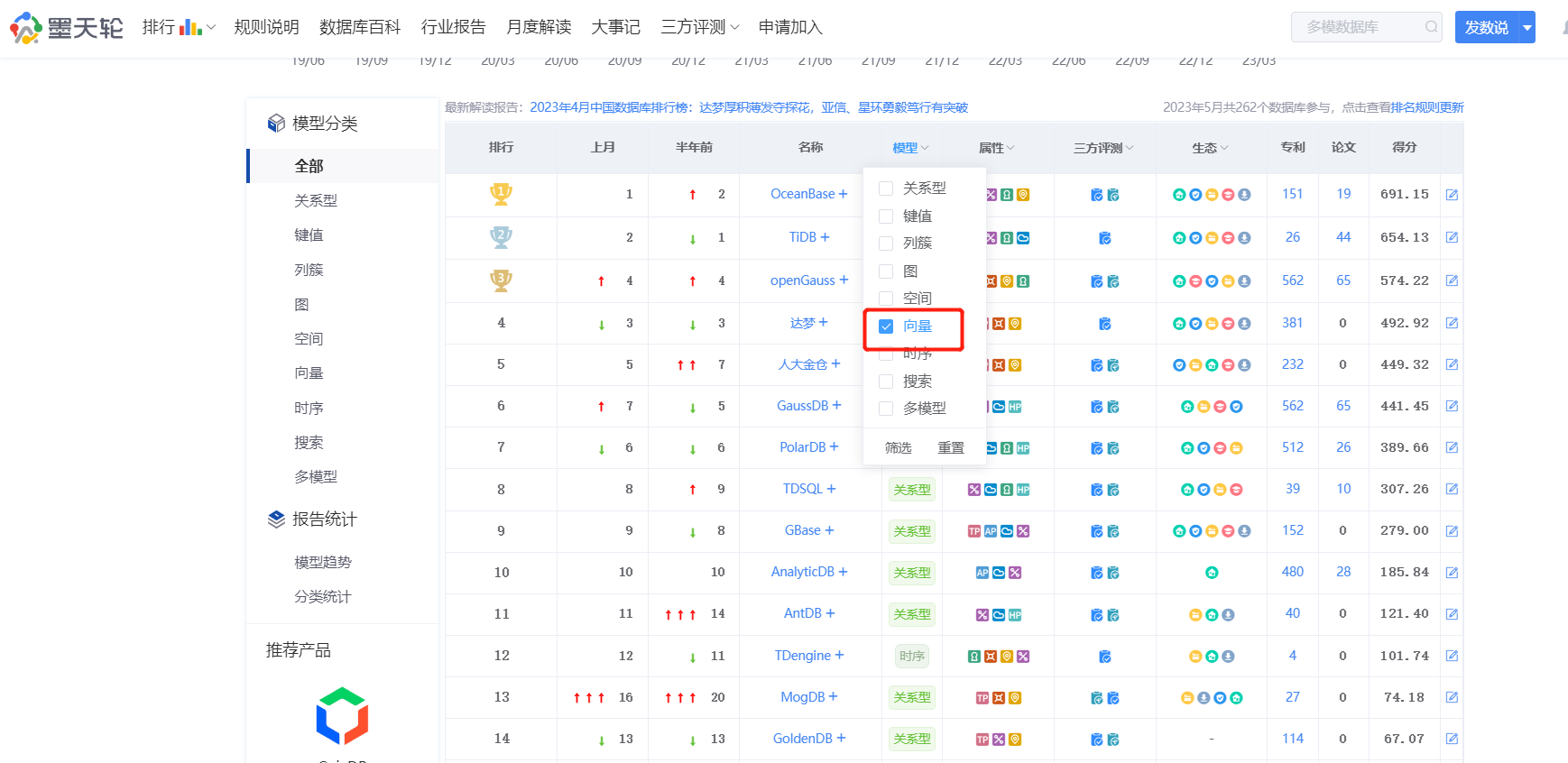Screen dimensions: 1568x763
Task: Click ecosystem icon in AnalyticDB row
Action: (x=1212, y=573)
